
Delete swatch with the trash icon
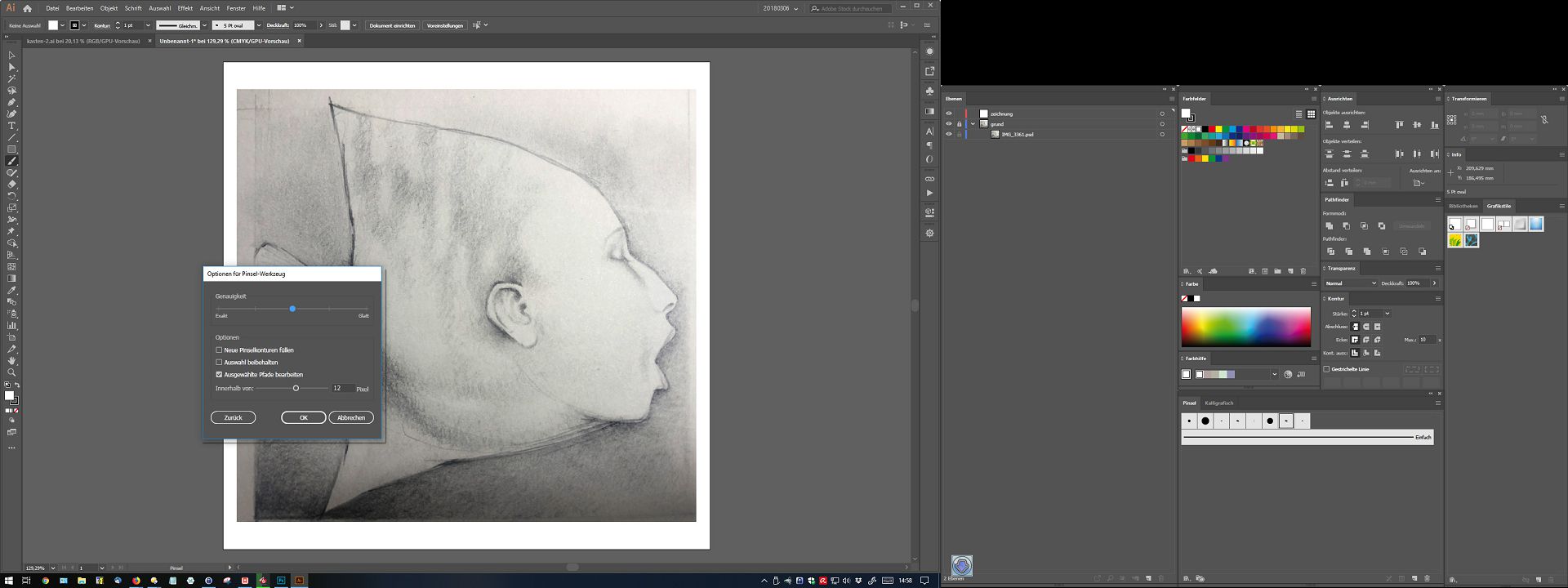point(1303,271)
